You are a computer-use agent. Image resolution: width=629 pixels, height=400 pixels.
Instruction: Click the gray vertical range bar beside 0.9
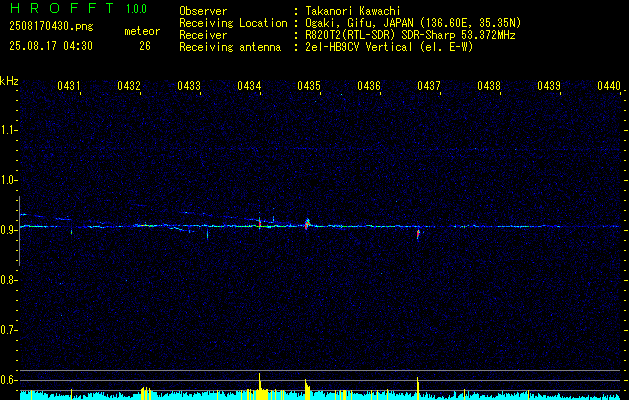coord(19,231)
